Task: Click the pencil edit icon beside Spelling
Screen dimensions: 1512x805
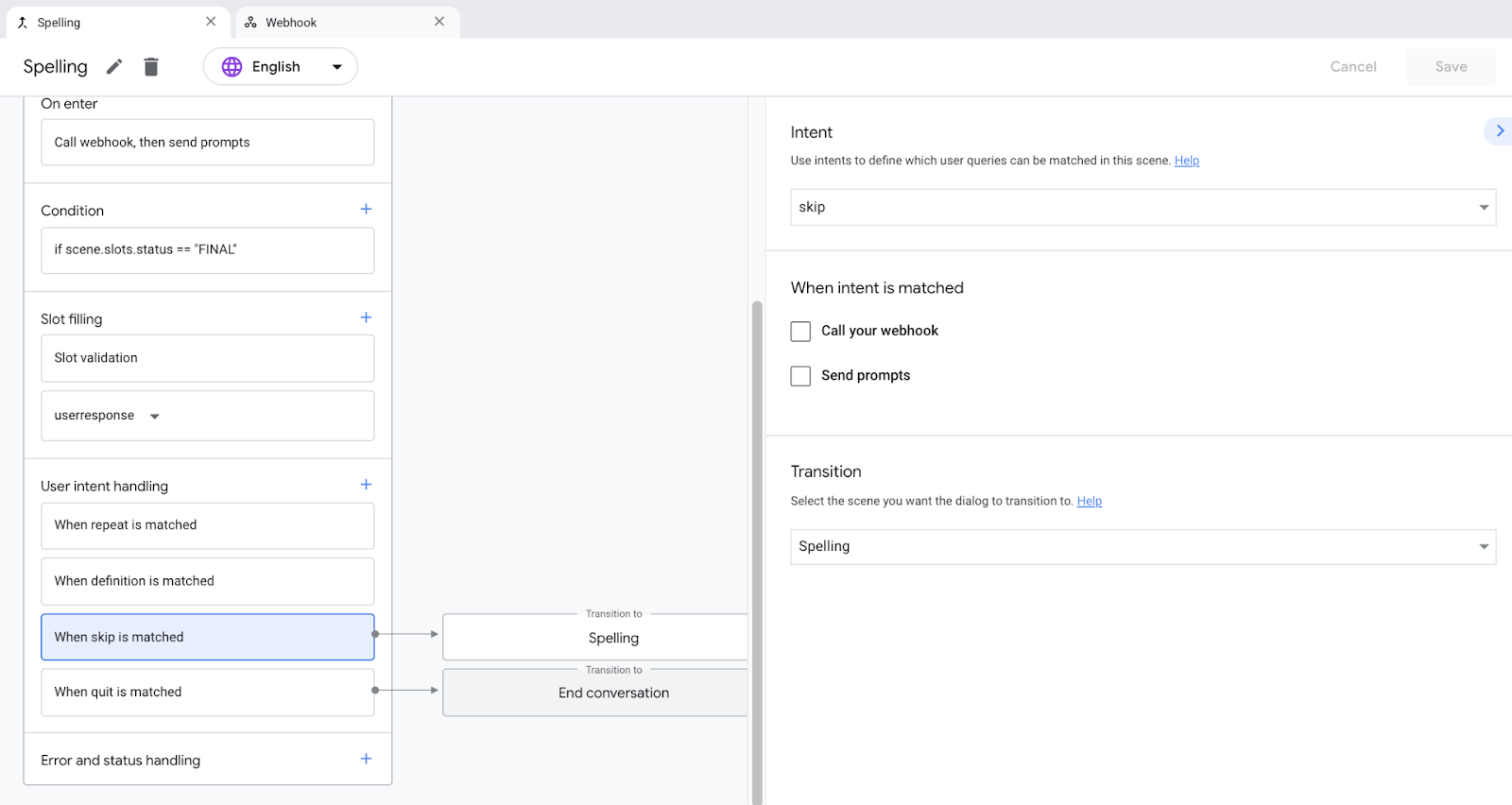Action: [x=114, y=66]
